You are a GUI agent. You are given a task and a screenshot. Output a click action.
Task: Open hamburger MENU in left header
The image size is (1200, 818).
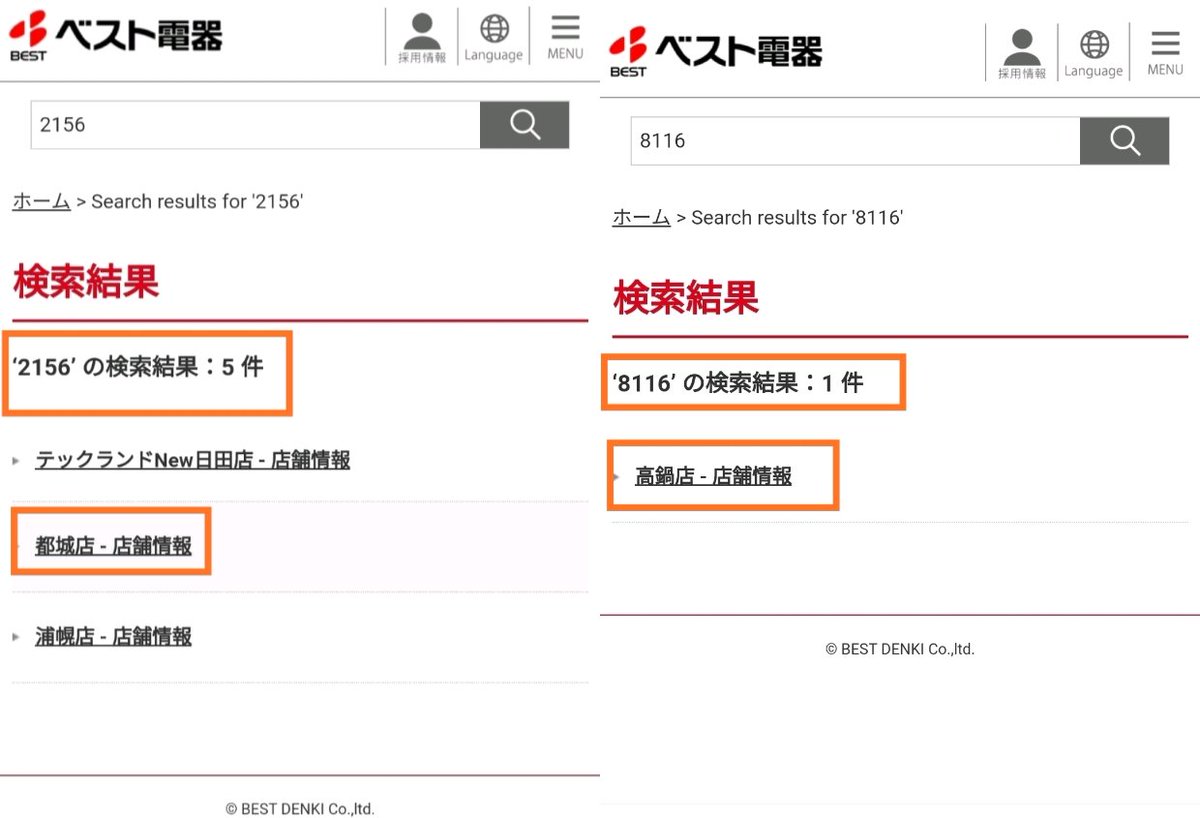pyautogui.click(x=565, y=38)
